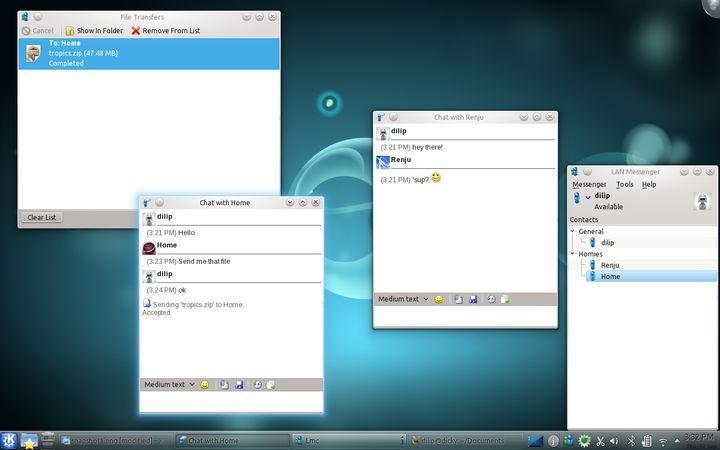Click dilip's avatar picture in LAN Messenger
Screen dimensions: 720x450
(702, 201)
